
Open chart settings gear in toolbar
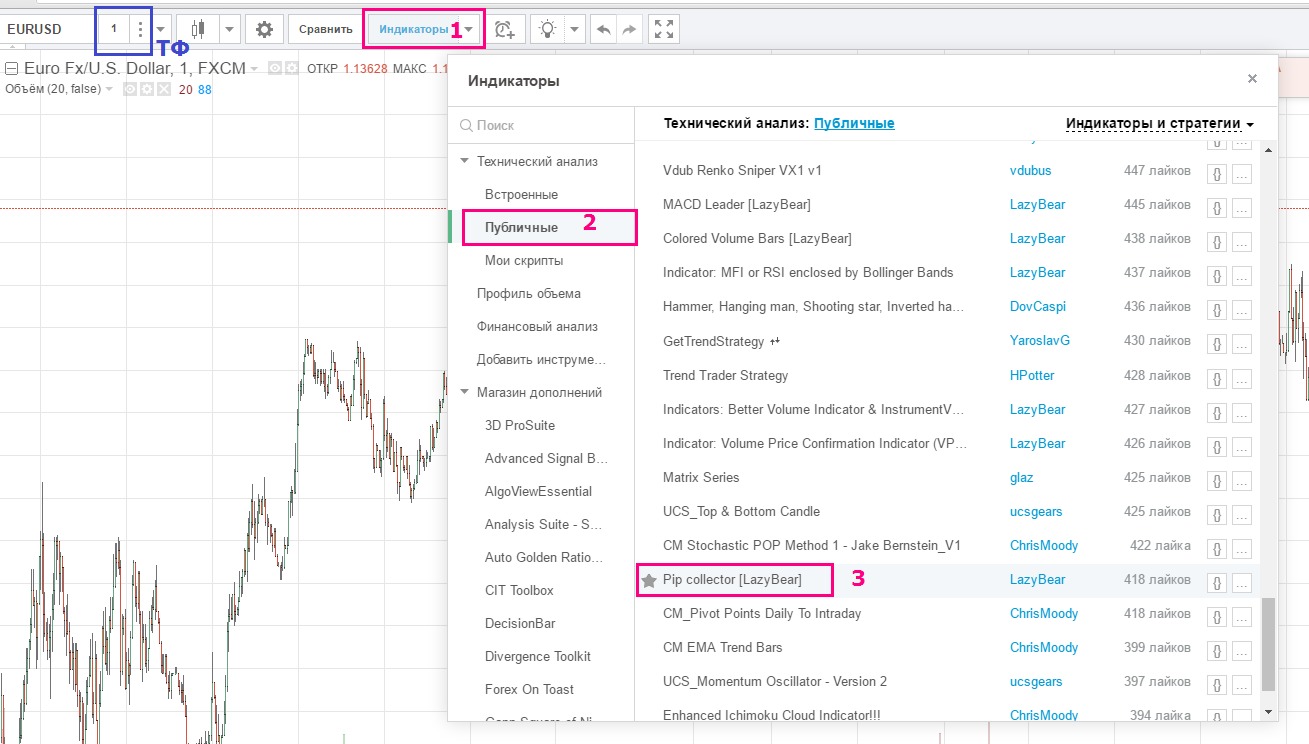(264, 29)
